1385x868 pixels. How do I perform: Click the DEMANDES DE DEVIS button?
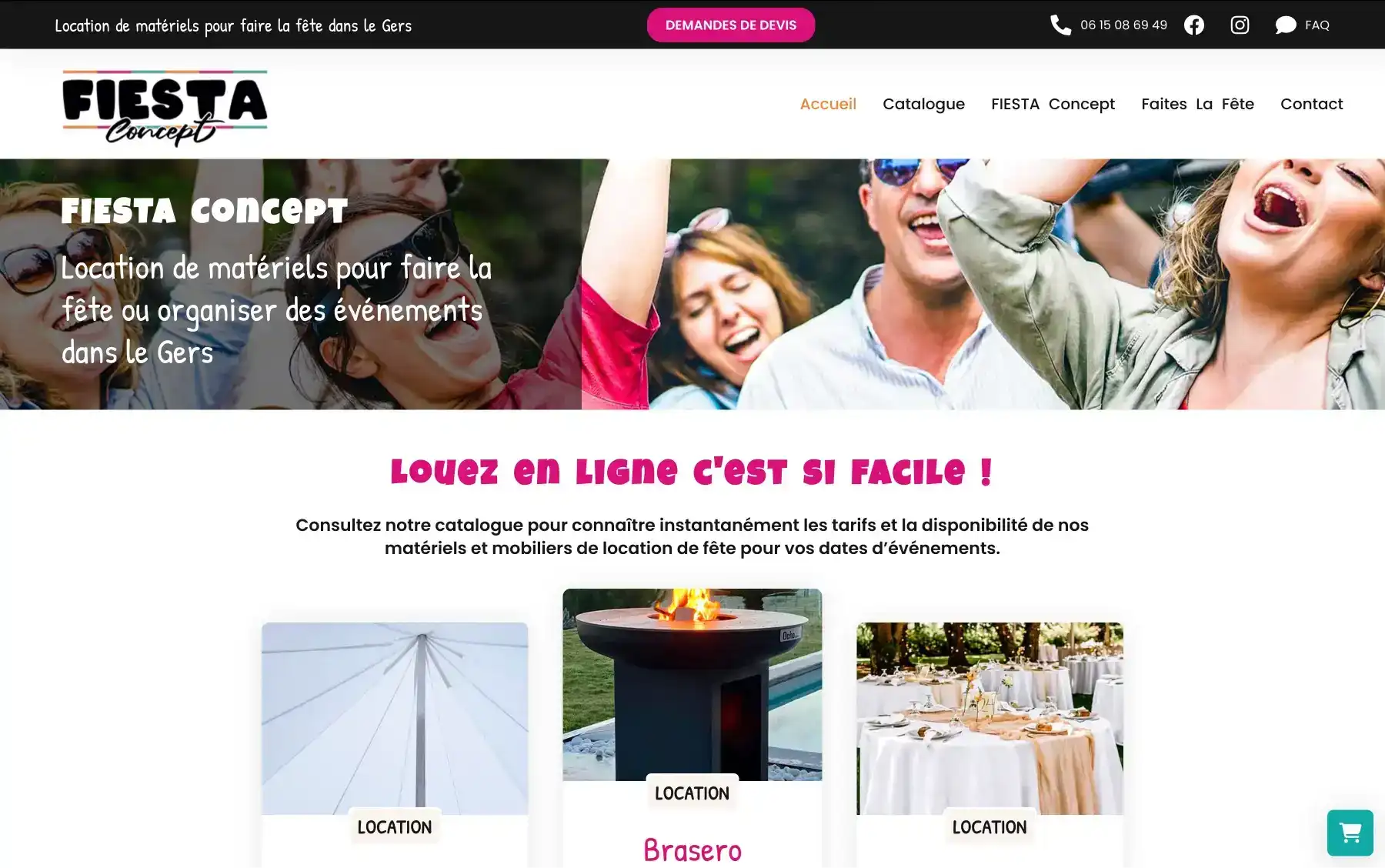(731, 25)
